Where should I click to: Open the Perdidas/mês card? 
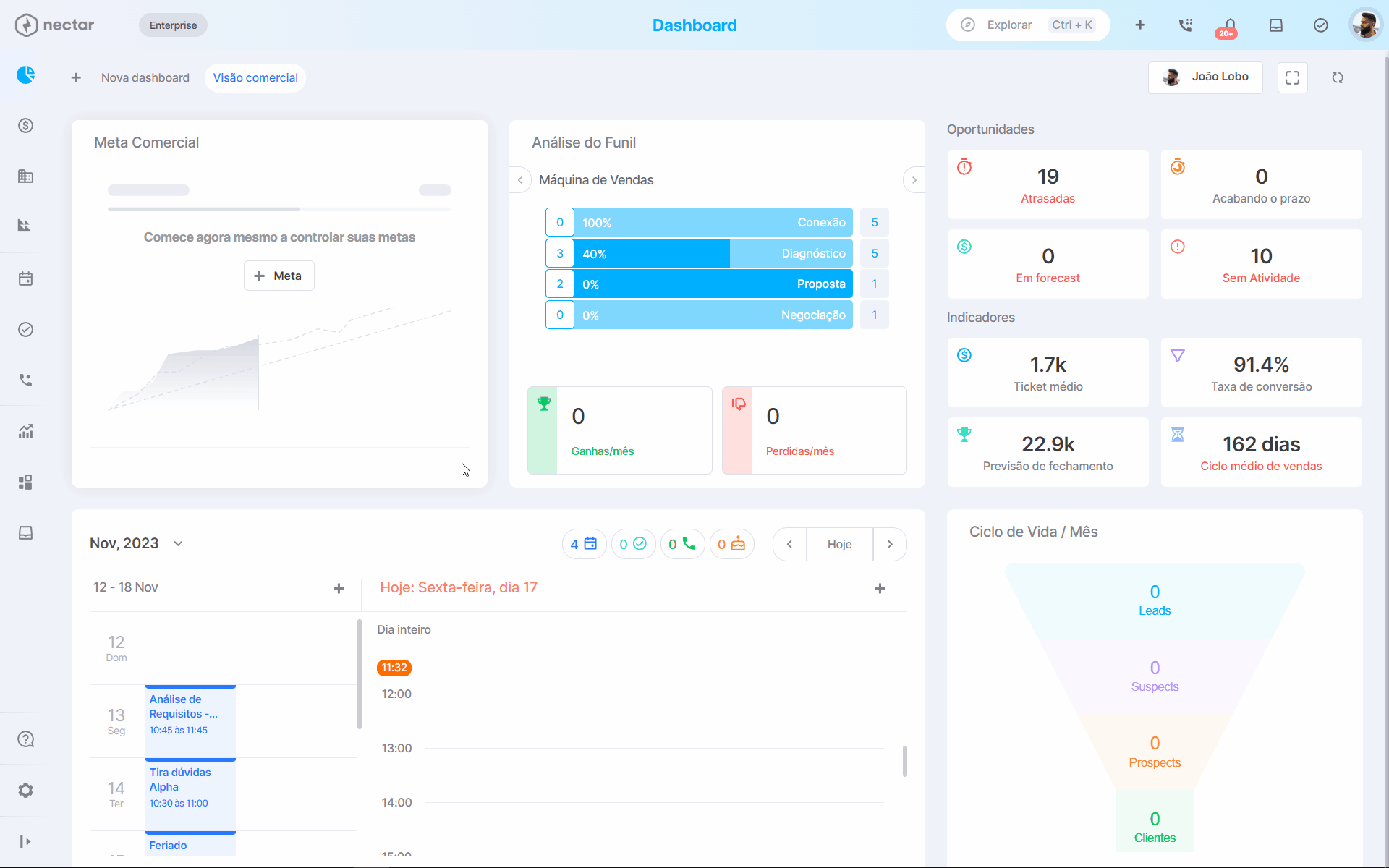pos(815,430)
